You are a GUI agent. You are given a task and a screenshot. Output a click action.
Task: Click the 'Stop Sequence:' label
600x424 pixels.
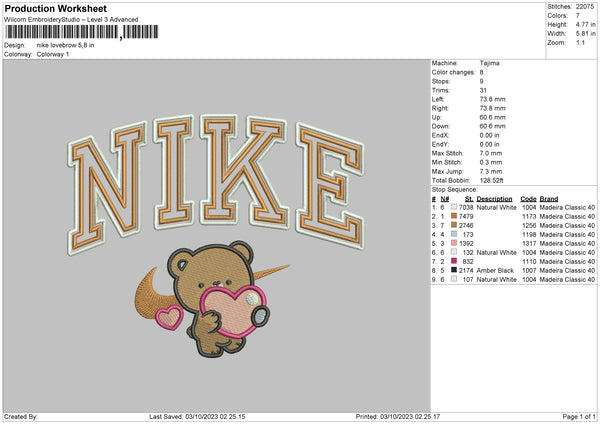coord(455,190)
